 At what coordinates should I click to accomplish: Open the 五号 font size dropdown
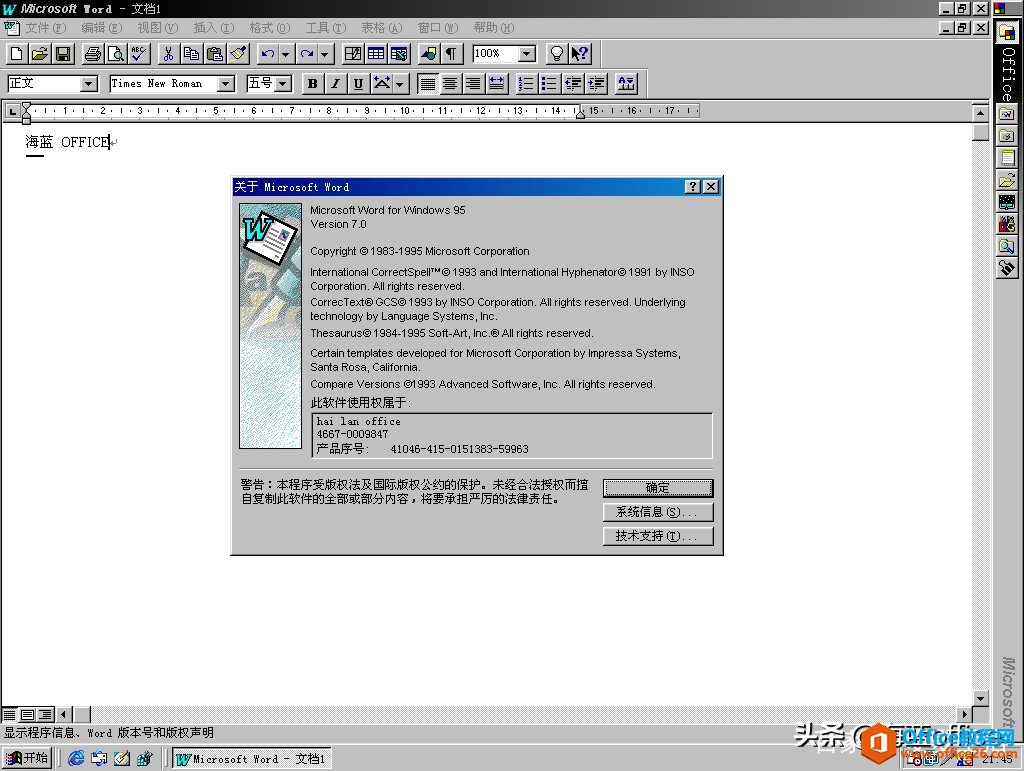(x=283, y=84)
